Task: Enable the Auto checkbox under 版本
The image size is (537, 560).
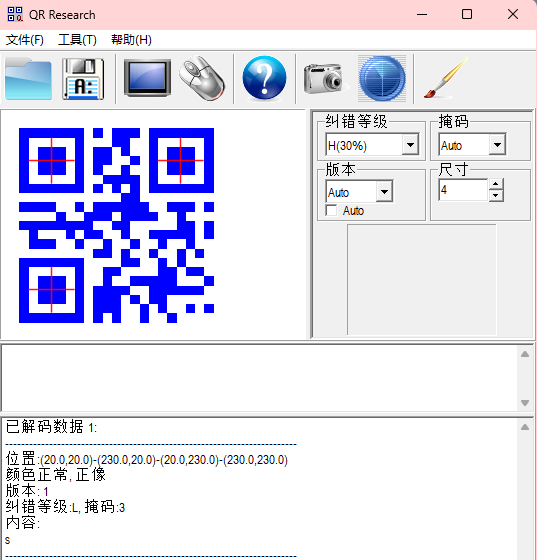Action: (x=331, y=210)
